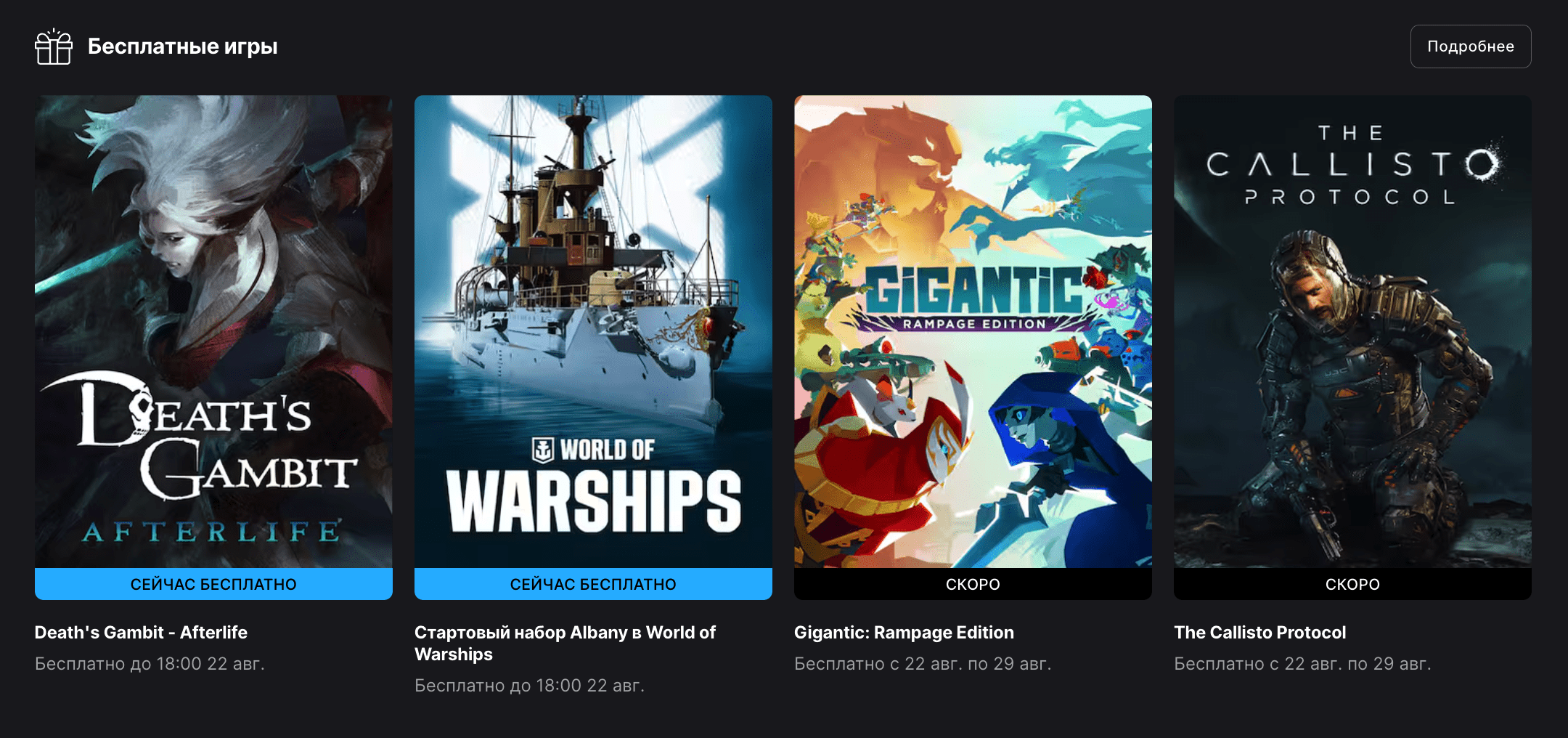This screenshot has width=1568, height=738.
Task: Open Gigantic Rampage Edition cover art
Action: (x=973, y=331)
